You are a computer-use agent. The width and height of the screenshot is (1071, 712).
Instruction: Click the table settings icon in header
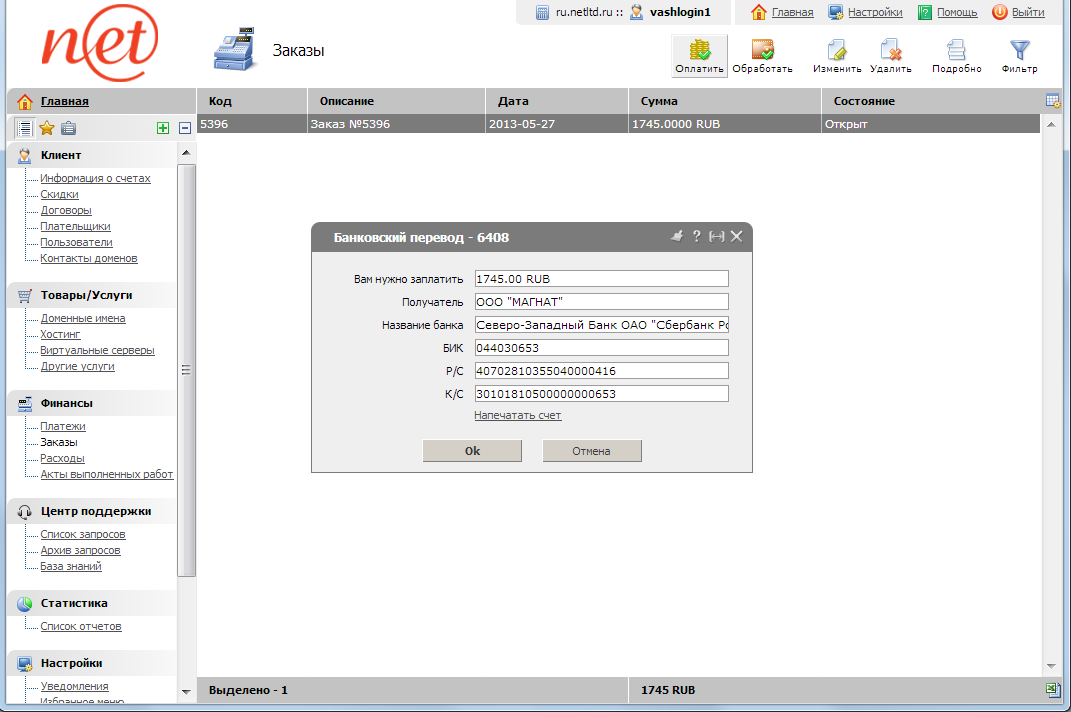(x=1052, y=100)
